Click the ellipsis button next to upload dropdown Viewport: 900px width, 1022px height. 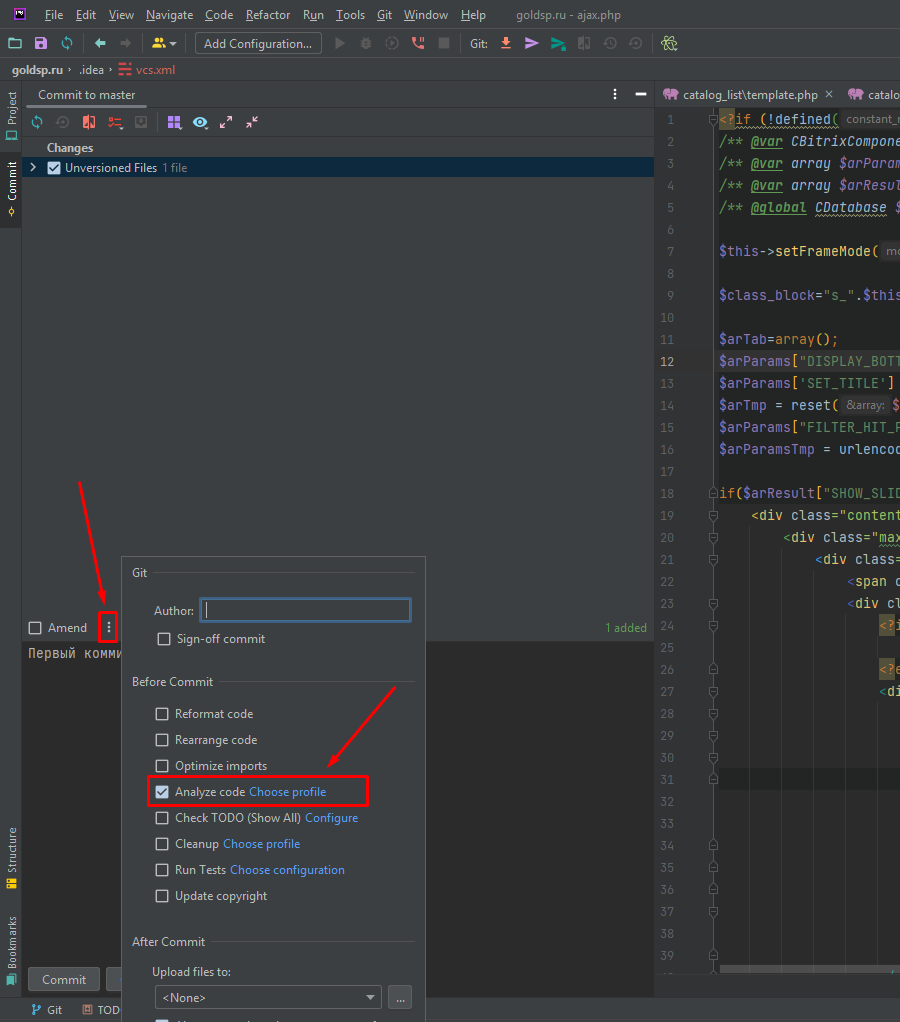point(400,997)
